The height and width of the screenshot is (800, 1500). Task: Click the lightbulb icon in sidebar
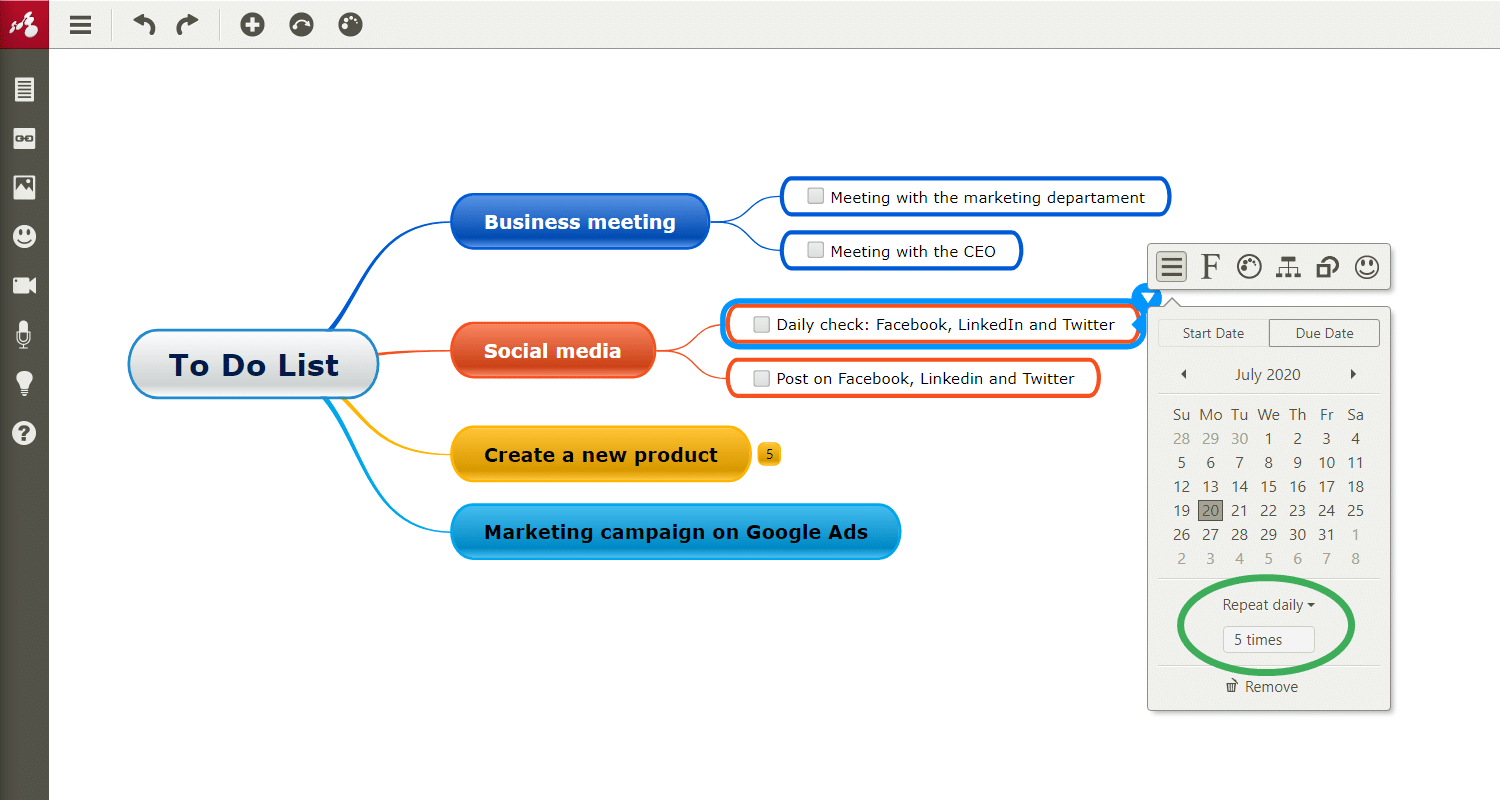(24, 383)
